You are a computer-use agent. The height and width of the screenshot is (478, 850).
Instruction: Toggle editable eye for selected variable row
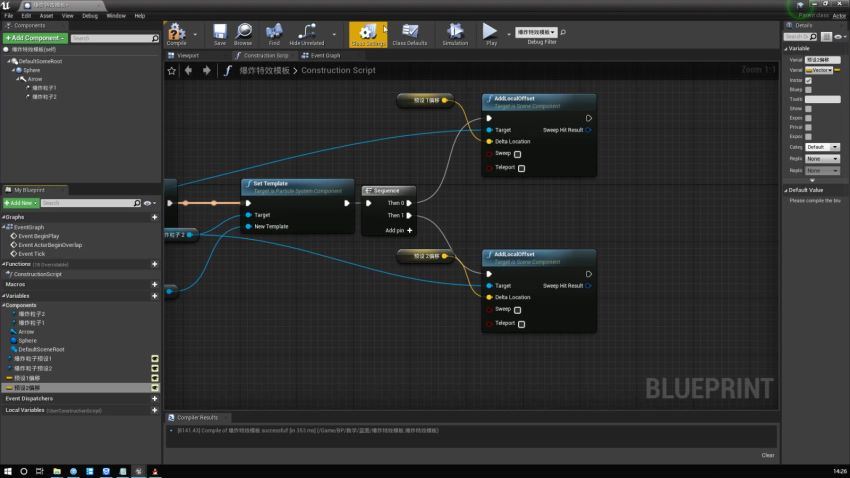point(154,388)
